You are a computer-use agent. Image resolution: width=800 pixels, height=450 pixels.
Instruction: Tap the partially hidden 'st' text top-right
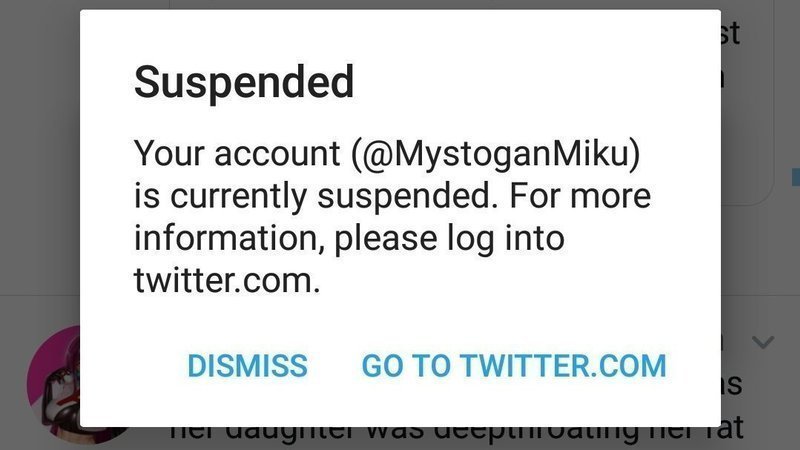(x=731, y=33)
